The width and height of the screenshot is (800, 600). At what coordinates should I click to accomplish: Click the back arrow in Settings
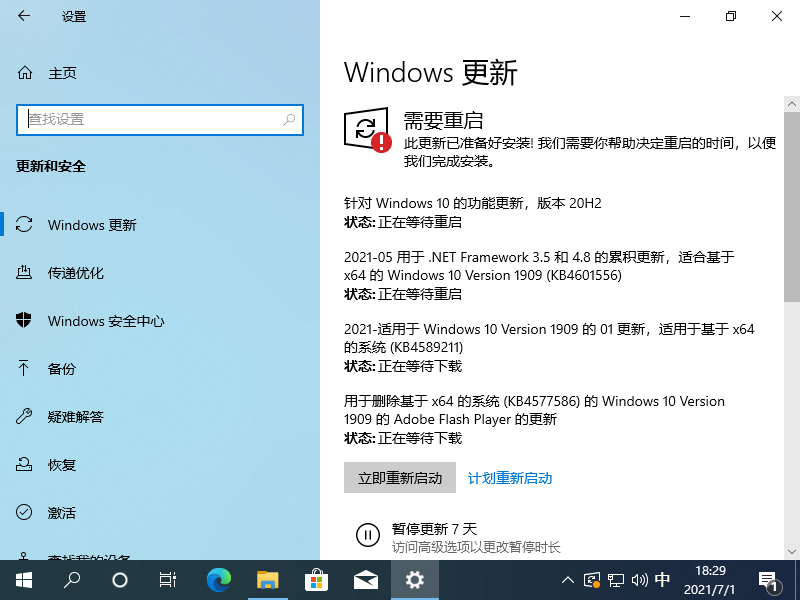pos(24,17)
